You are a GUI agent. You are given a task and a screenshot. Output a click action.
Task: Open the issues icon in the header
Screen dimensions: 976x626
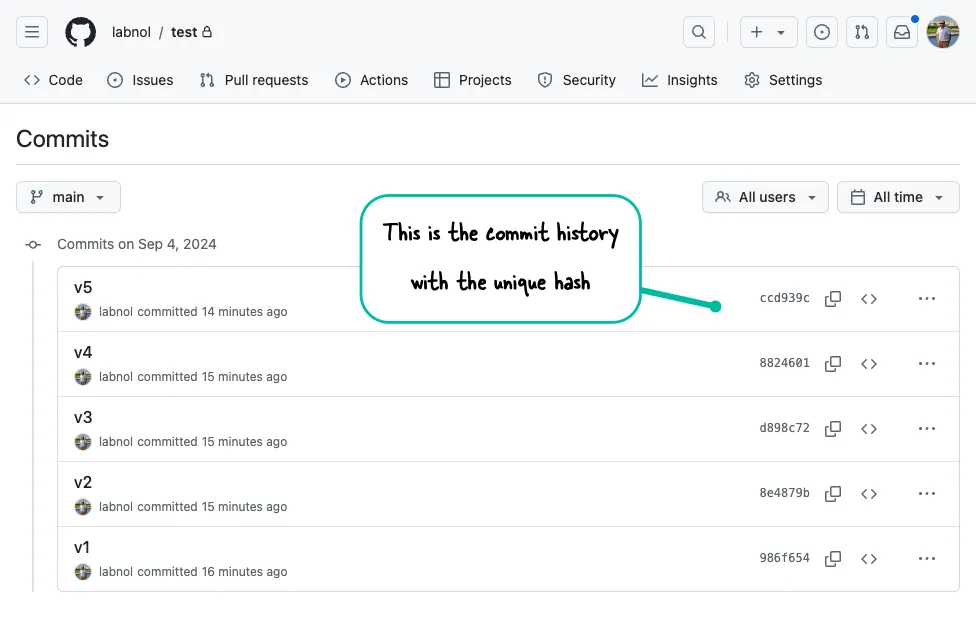tap(822, 31)
